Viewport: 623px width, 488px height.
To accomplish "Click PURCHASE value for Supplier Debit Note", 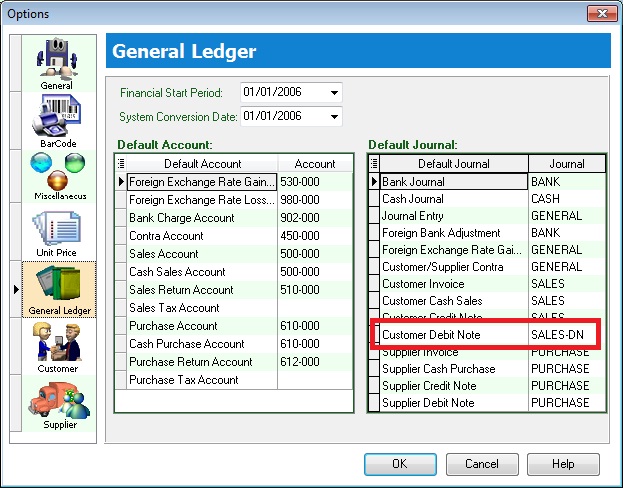I will point(560,403).
